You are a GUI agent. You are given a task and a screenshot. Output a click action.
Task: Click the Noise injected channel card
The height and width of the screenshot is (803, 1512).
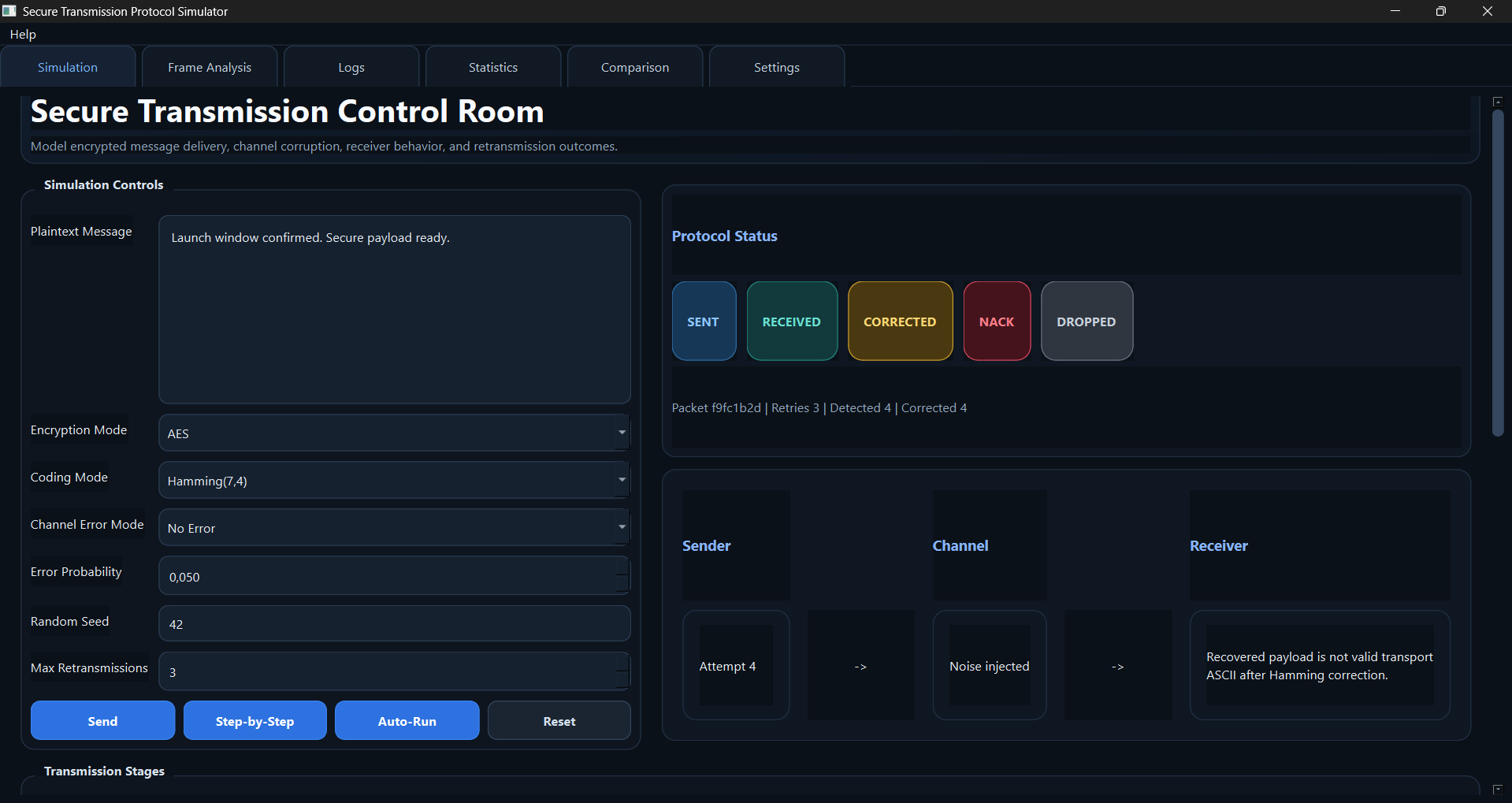point(990,665)
